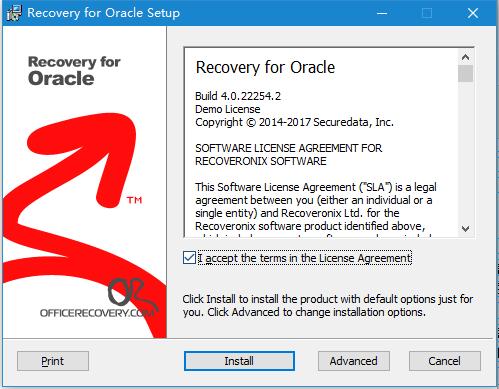Click the installer icon in the title bar
This screenshot has height=389, width=499.
point(14,13)
